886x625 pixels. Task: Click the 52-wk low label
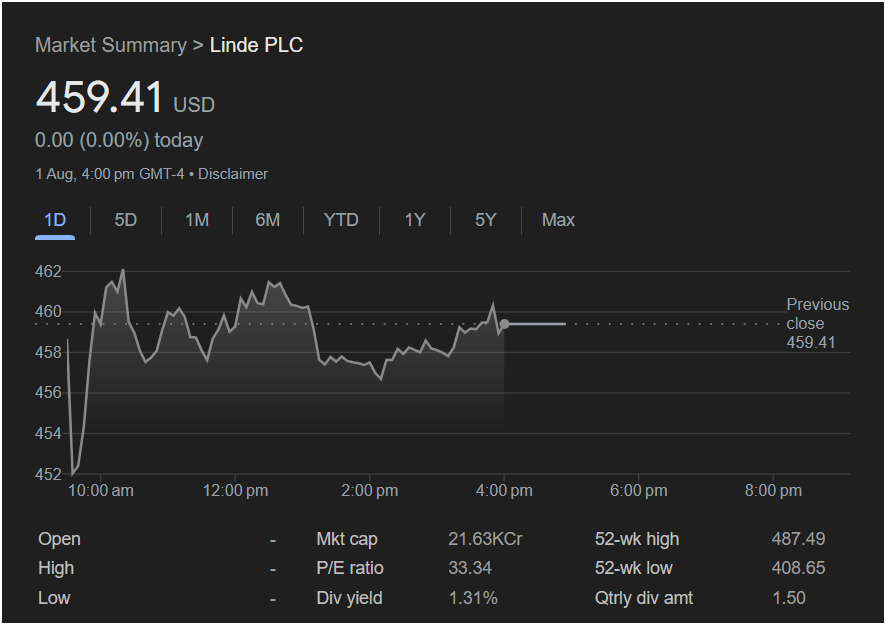(x=633, y=568)
